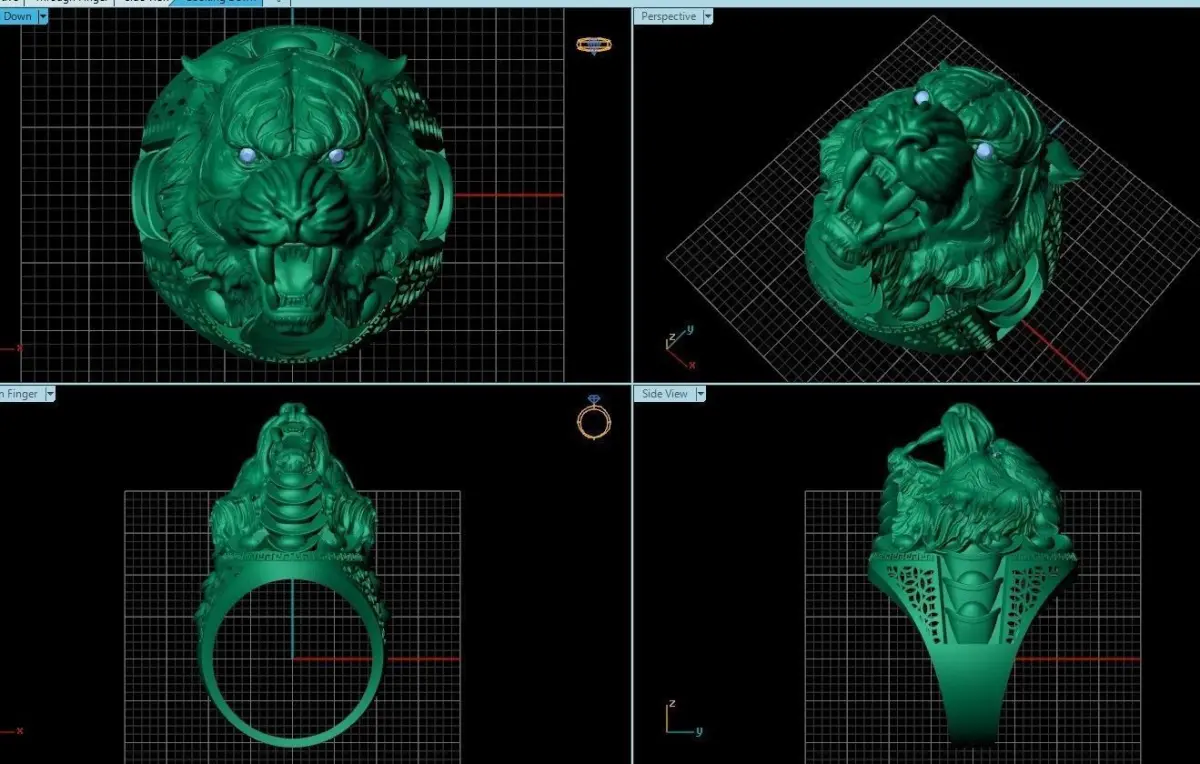
Task: Click the Finger viewport title label
Action: (20, 394)
